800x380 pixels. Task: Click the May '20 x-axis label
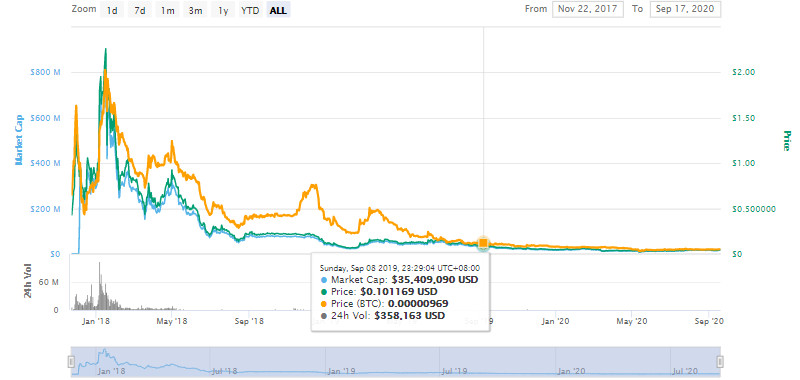pyautogui.click(x=632, y=321)
